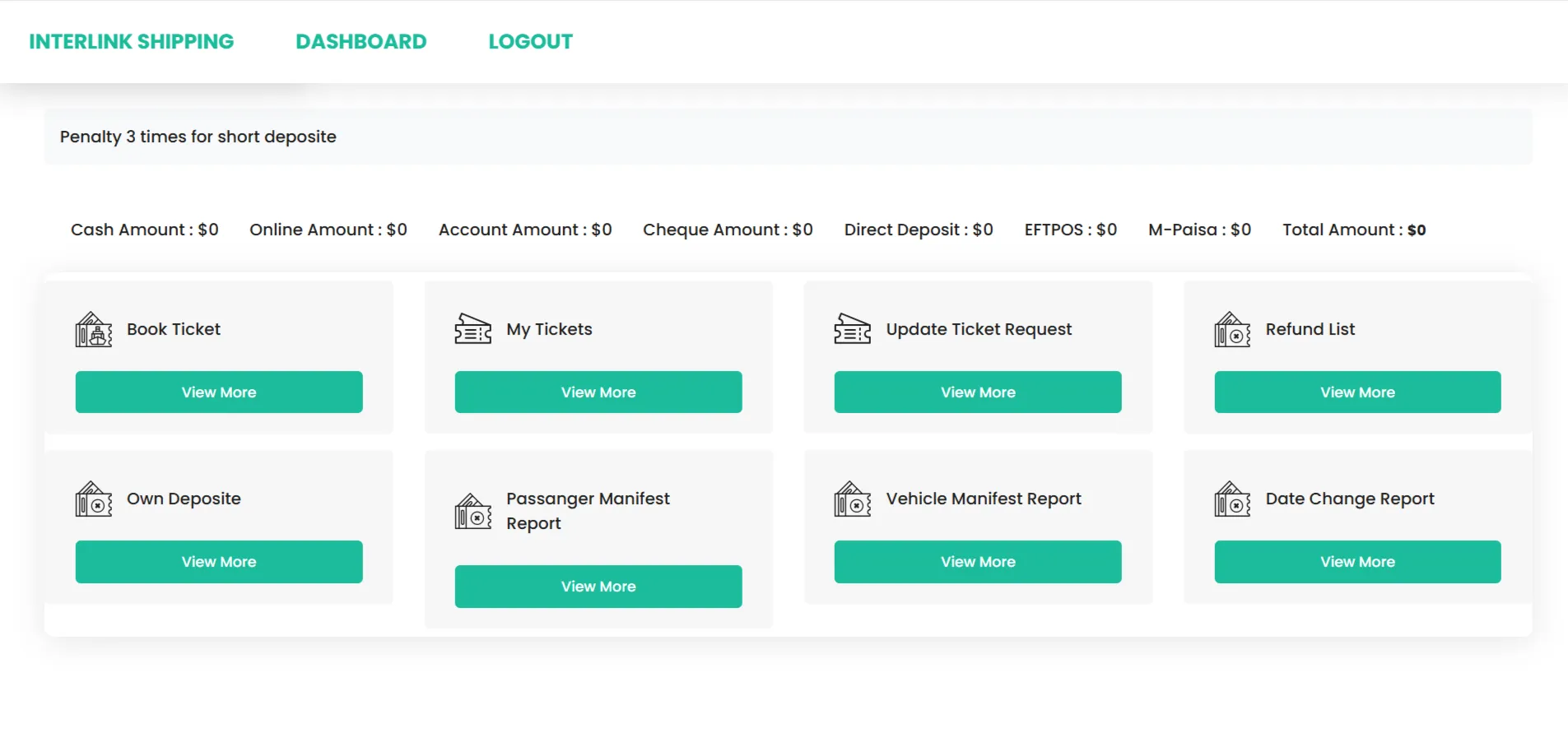Click the My Tickets ticket icon
The height and width of the screenshot is (756, 1568).
point(473,330)
